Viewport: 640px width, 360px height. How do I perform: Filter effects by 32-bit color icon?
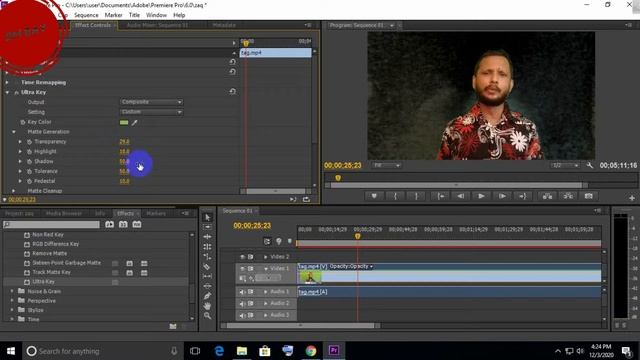click(123, 224)
